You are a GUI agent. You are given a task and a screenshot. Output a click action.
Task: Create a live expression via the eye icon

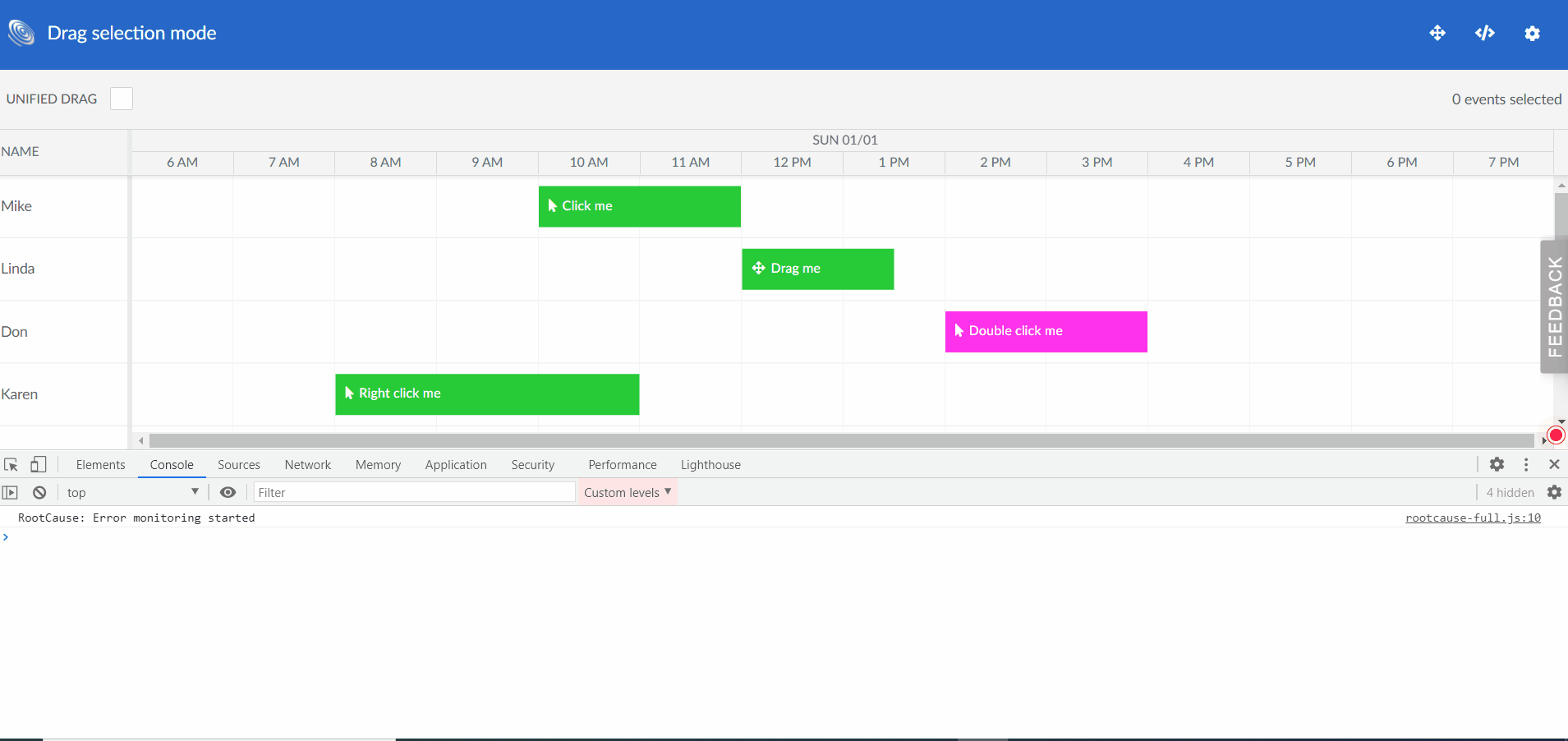pyautogui.click(x=228, y=492)
